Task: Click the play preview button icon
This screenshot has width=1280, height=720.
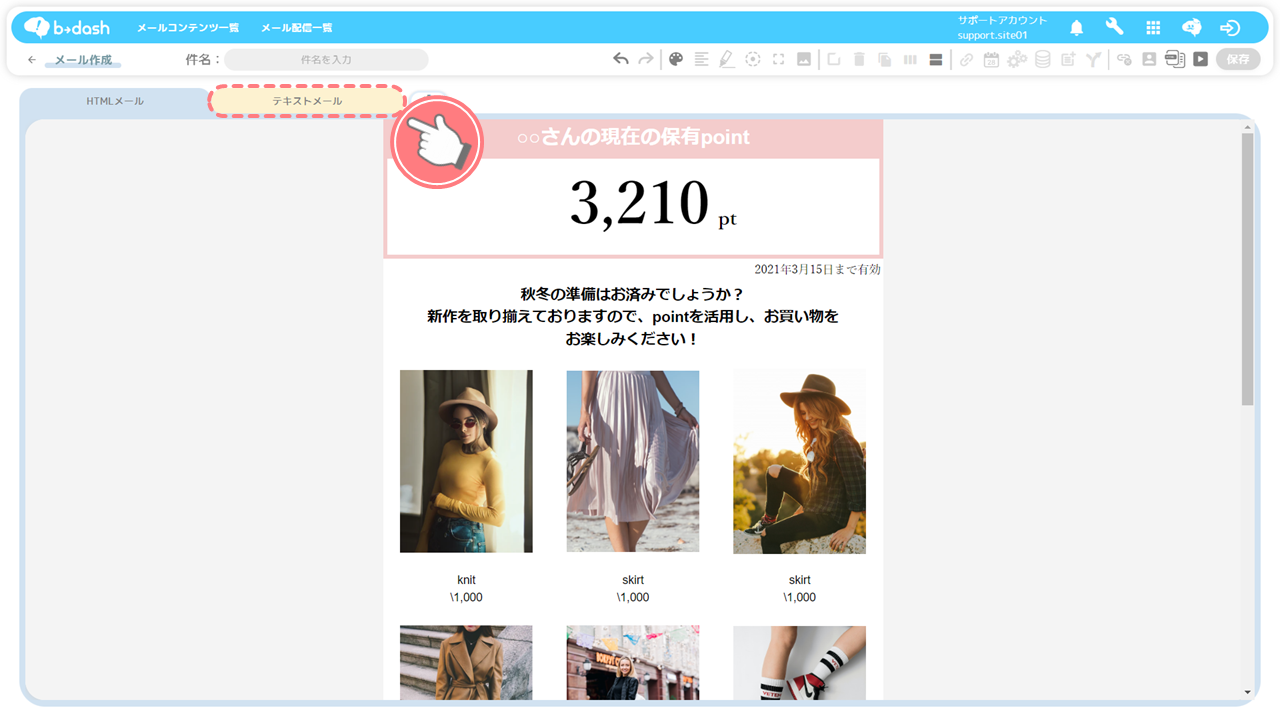Action: [x=1201, y=59]
